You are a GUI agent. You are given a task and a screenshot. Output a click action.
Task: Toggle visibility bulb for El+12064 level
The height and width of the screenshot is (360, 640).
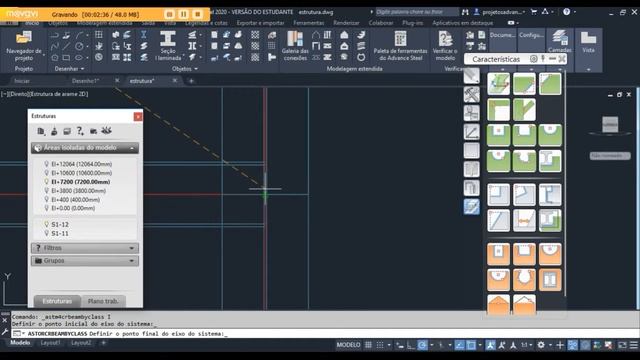[47, 164]
